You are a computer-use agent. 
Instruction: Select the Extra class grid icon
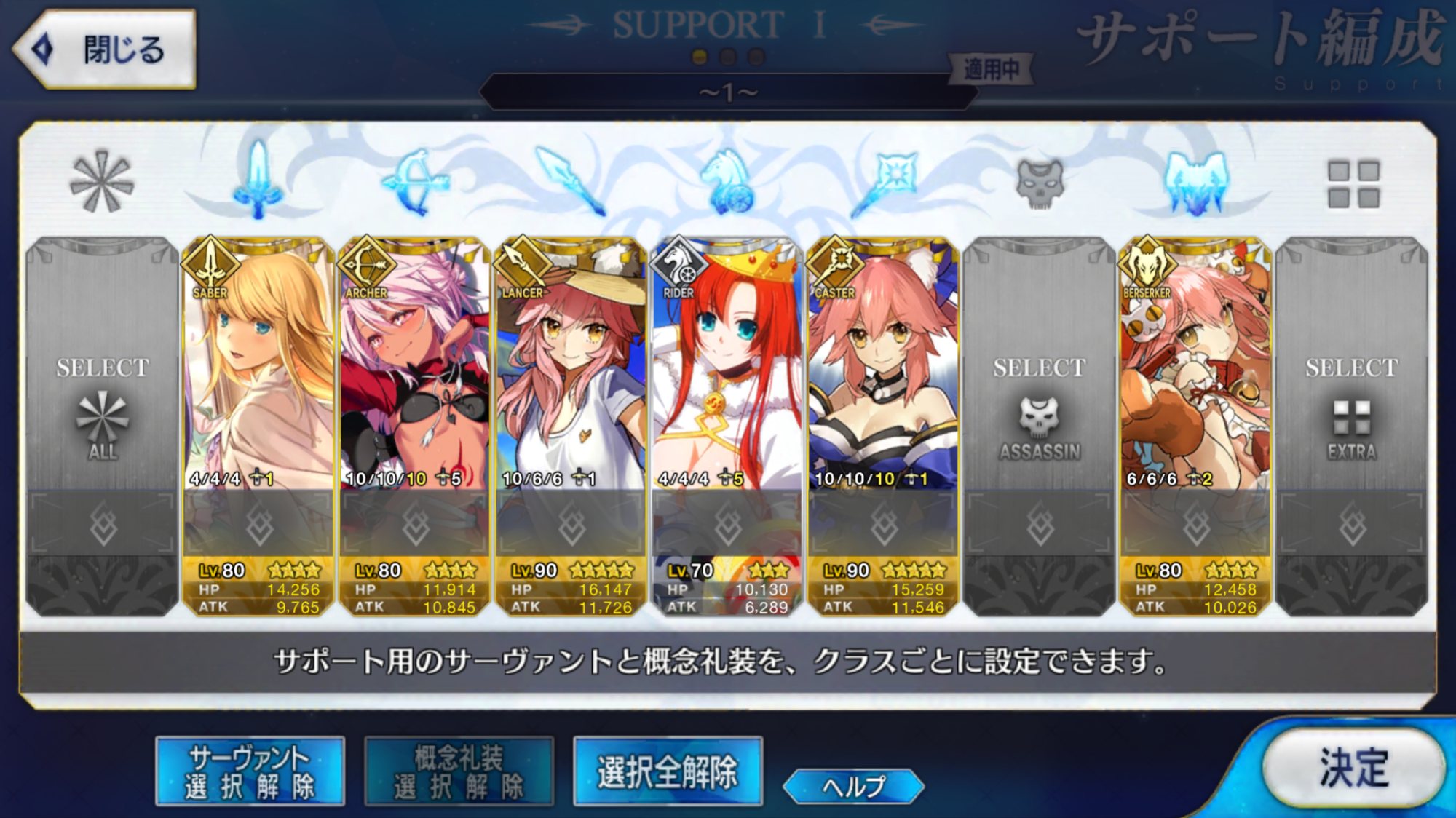pyautogui.click(x=1353, y=185)
